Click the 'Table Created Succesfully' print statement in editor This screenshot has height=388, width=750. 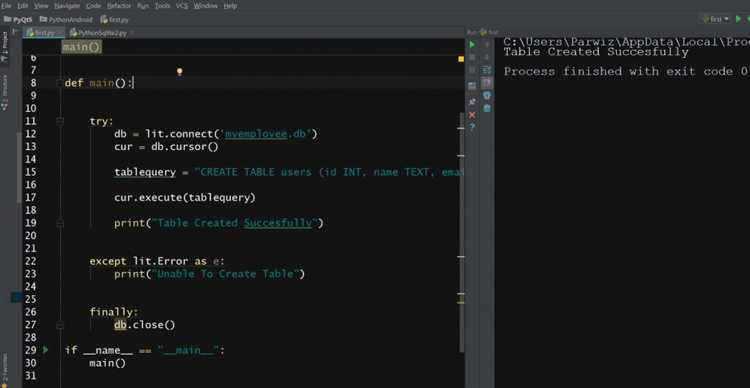tap(219, 223)
